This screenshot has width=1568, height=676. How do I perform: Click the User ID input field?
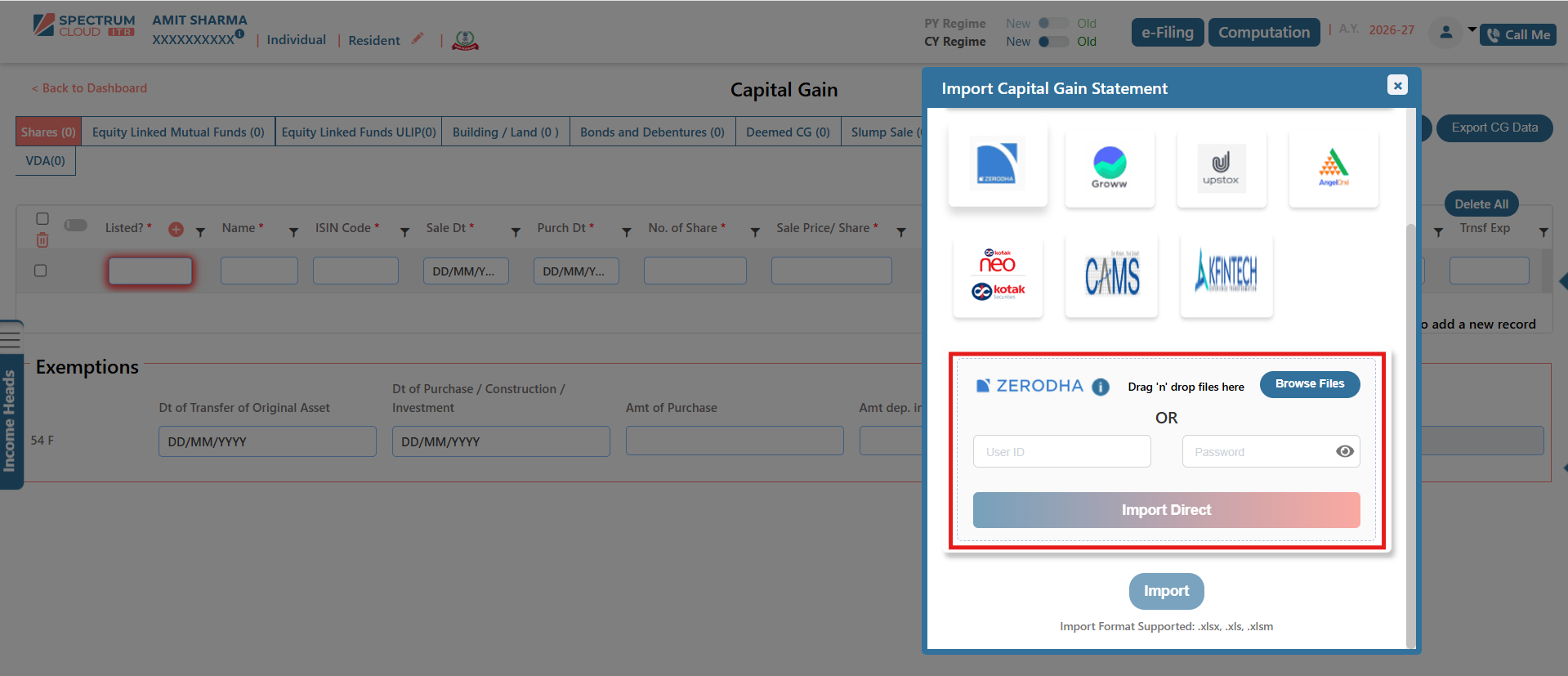point(1061,451)
